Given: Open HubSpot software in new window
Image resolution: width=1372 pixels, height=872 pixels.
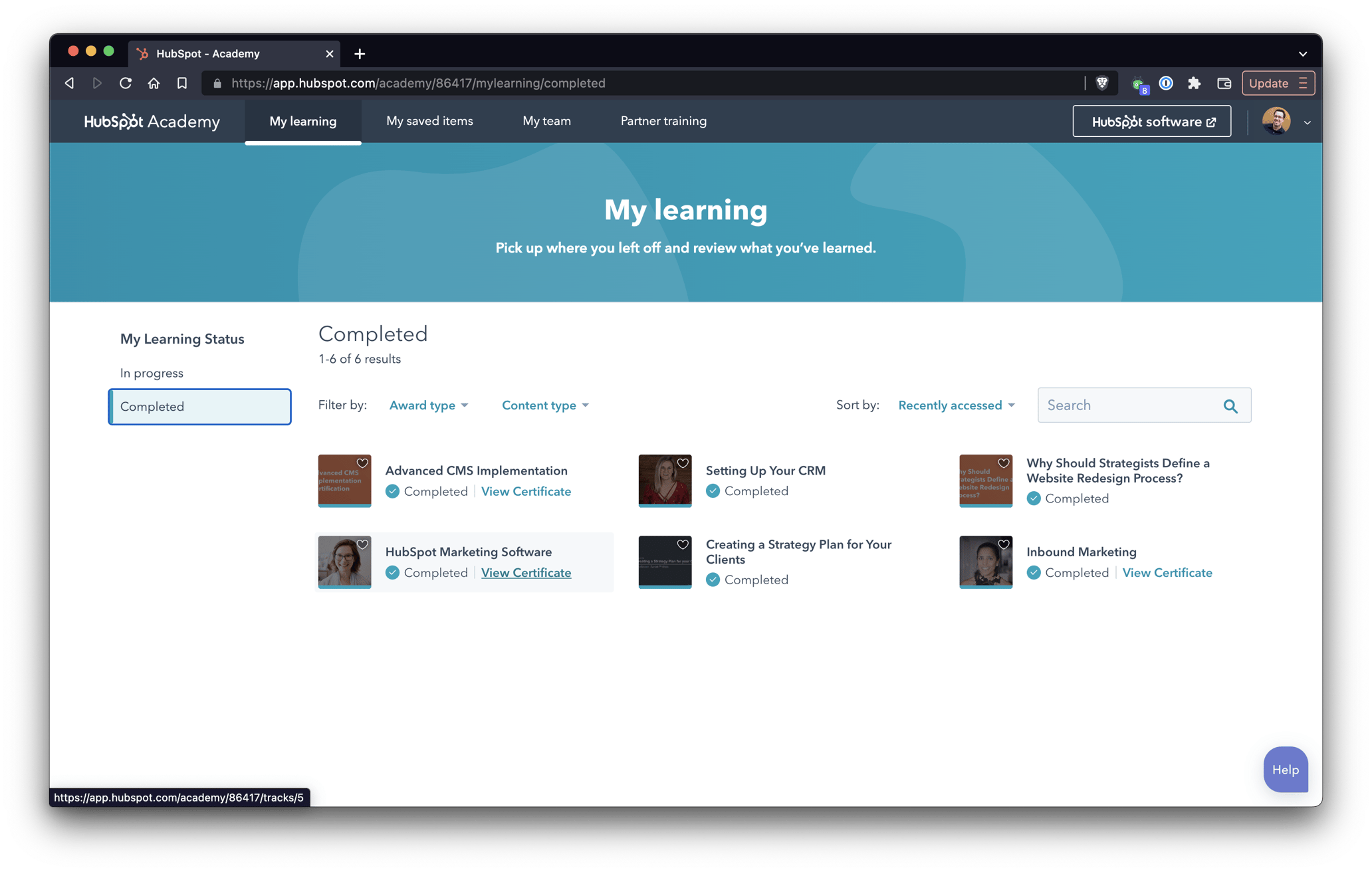Looking at the screenshot, I should pos(1151,121).
